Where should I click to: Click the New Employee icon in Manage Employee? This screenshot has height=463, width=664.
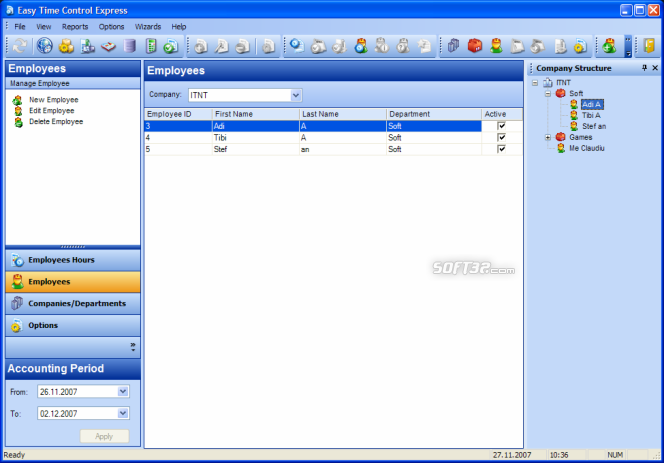17,100
